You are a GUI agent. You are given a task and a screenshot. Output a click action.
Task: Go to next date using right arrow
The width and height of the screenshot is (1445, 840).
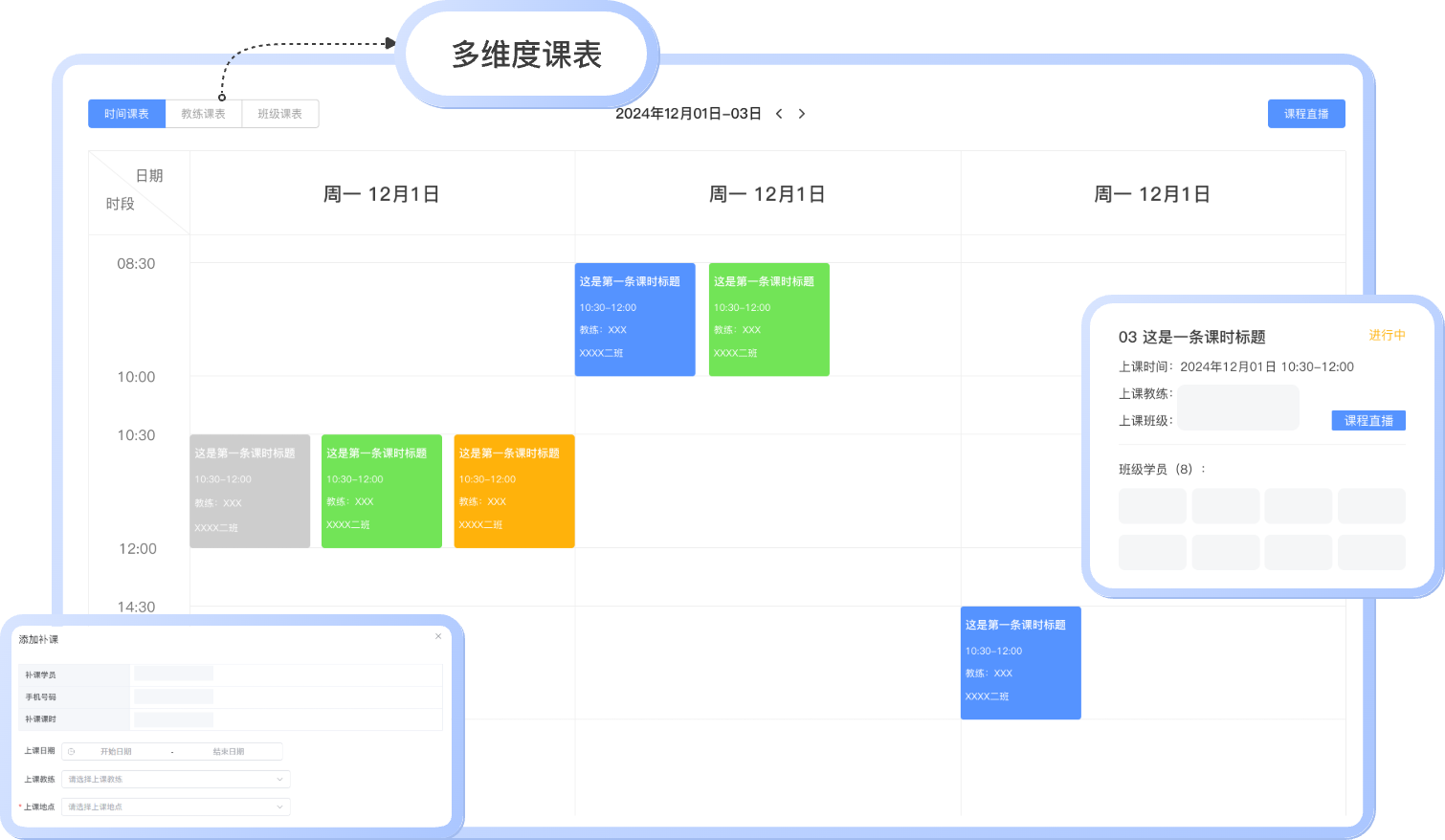pyautogui.click(x=802, y=113)
